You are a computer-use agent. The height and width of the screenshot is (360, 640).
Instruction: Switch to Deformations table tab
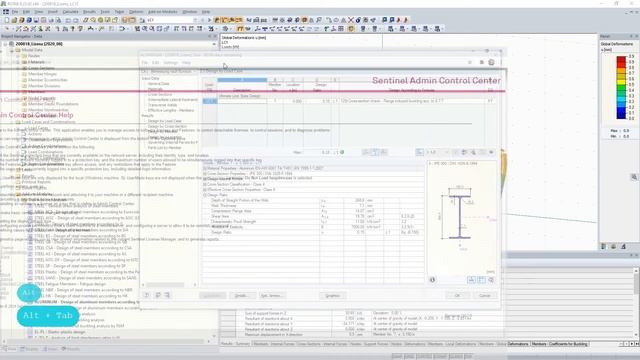pos(518,344)
